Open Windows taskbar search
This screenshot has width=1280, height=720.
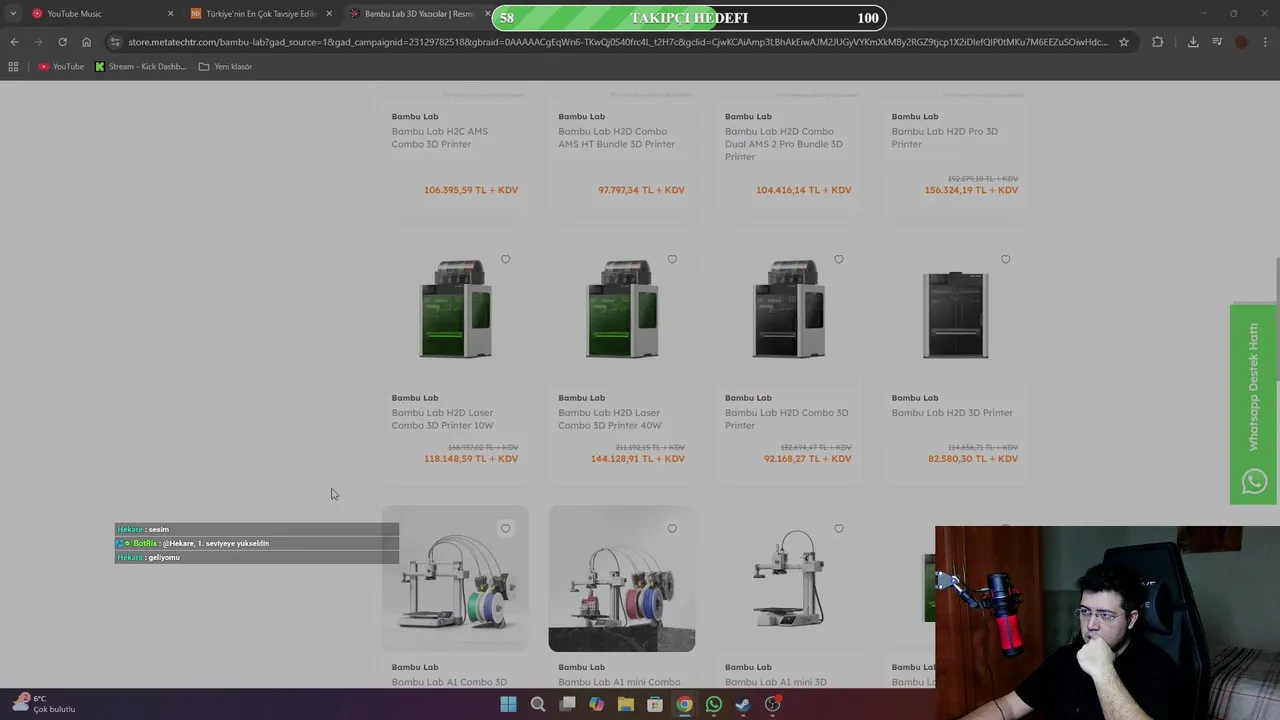pyautogui.click(x=538, y=704)
